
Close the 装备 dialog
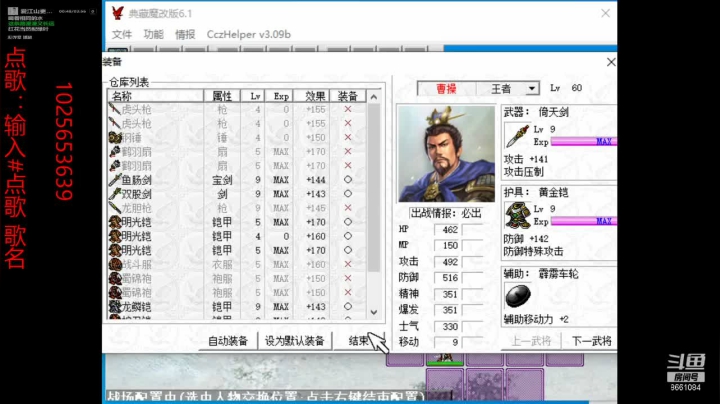(x=611, y=62)
